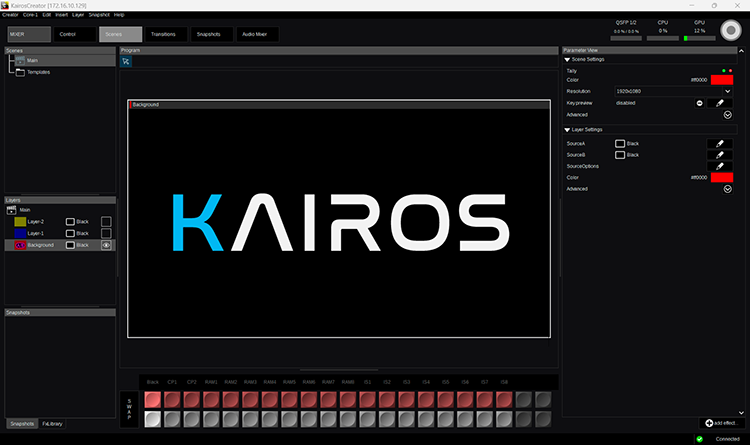This screenshot has width=750, height=445.
Task: Click the Black source icon on Layer-1
Action: (x=70, y=234)
